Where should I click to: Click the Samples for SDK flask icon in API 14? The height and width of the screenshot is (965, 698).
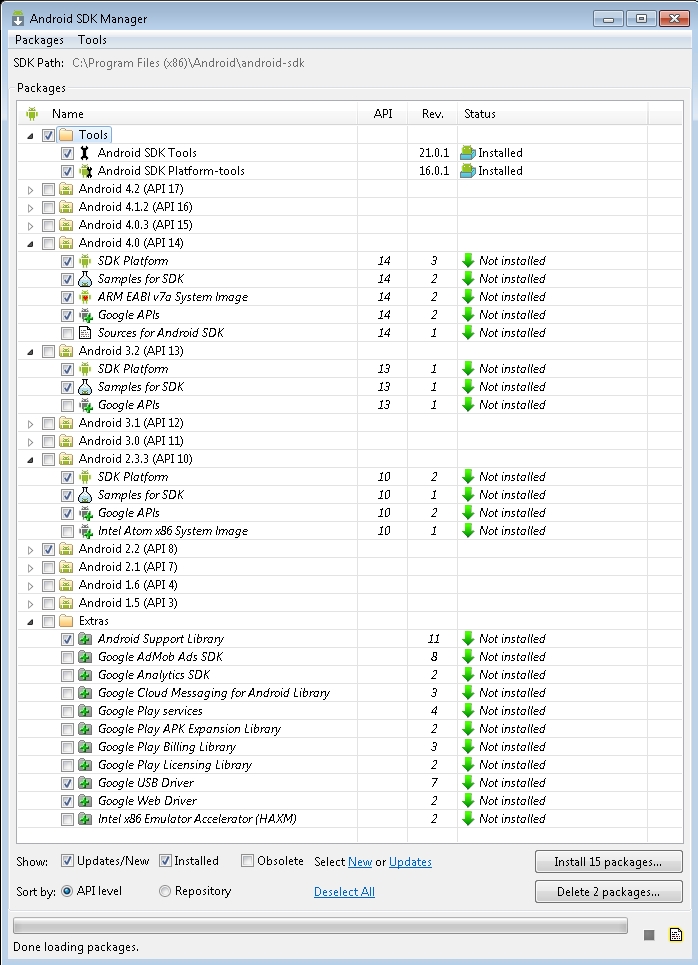tap(85, 279)
